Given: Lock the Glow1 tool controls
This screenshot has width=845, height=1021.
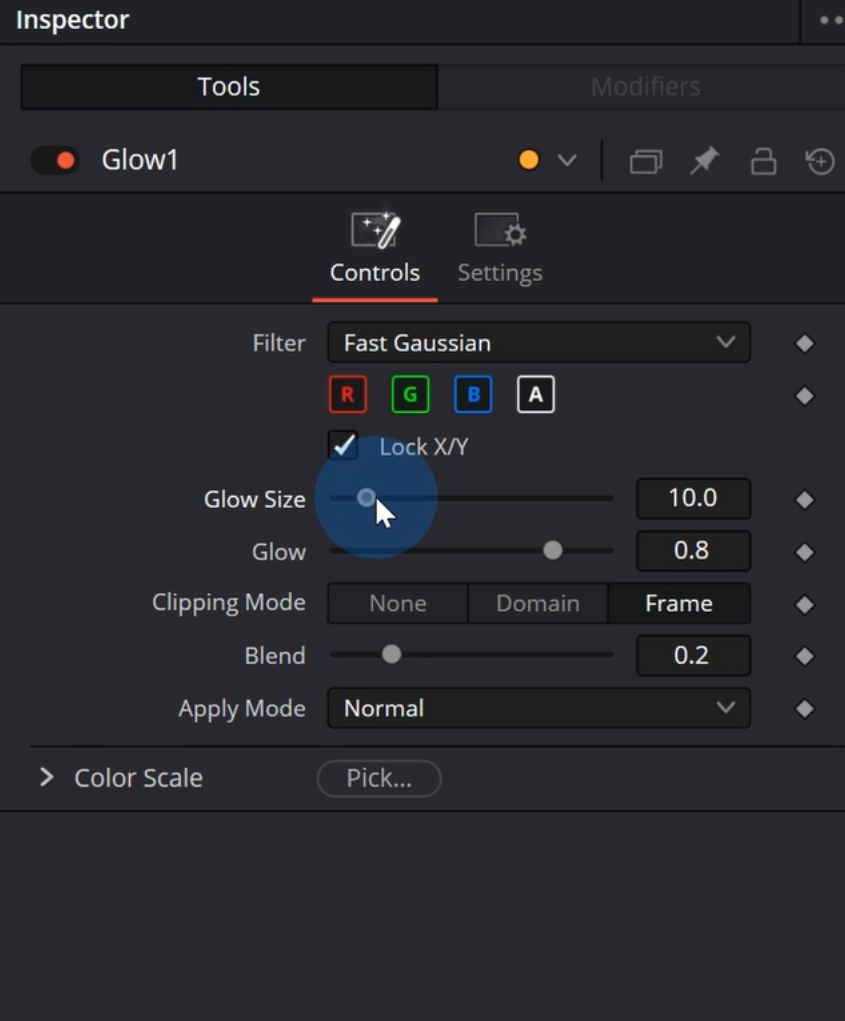Looking at the screenshot, I should coord(764,161).
